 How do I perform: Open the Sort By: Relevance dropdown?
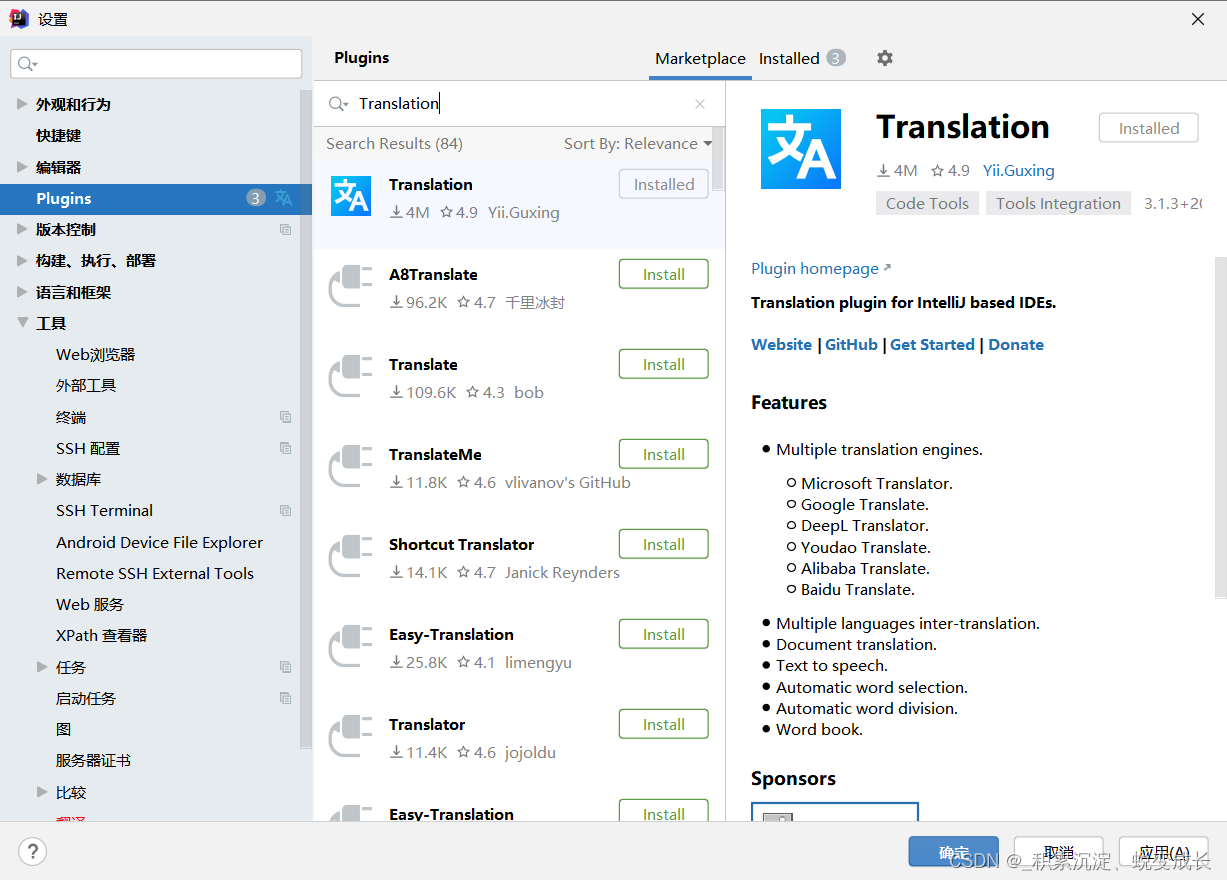[638, 144]
